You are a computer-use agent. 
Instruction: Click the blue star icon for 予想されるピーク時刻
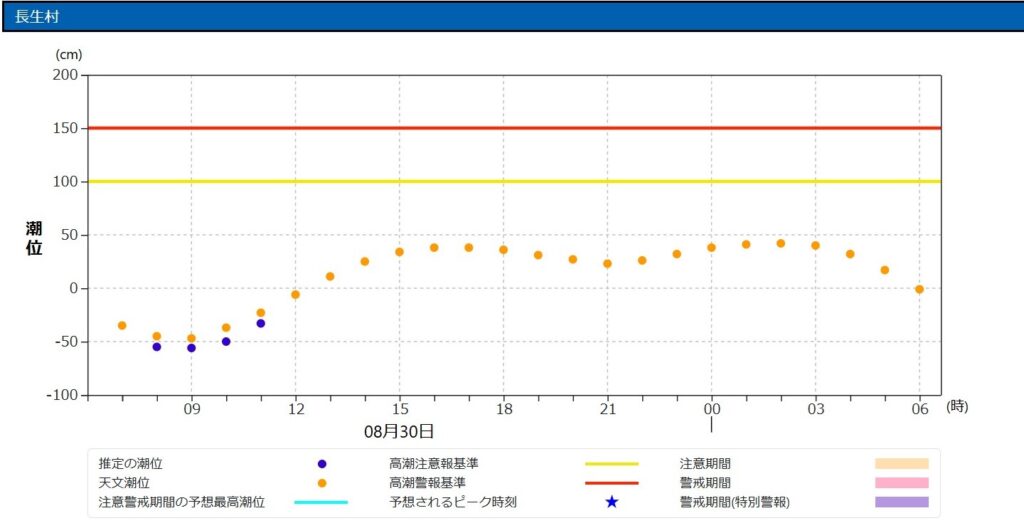pyautogui.click(x=611, y=502)
